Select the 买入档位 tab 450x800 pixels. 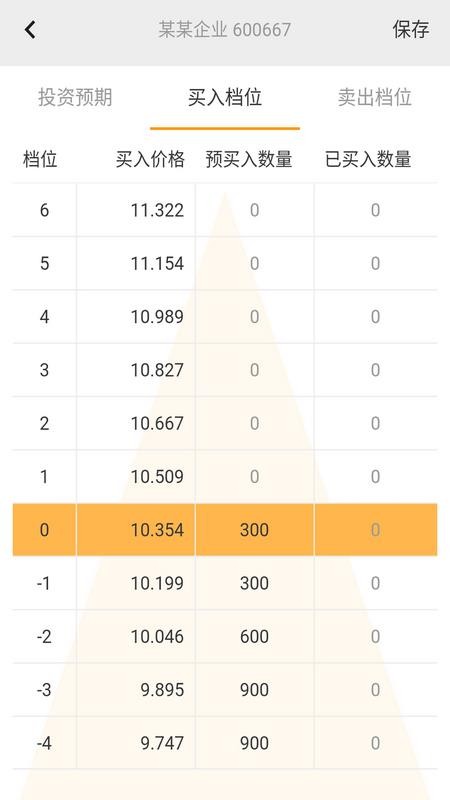(224, 97)
